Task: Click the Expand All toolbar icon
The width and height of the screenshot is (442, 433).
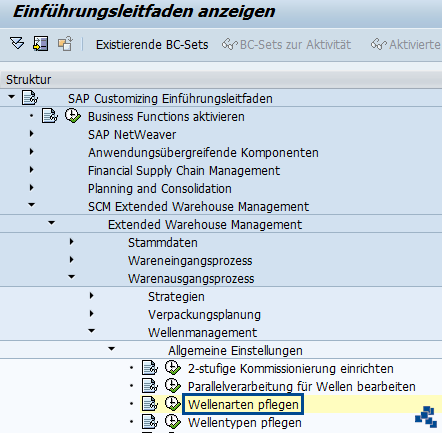Action: point(17,44)
